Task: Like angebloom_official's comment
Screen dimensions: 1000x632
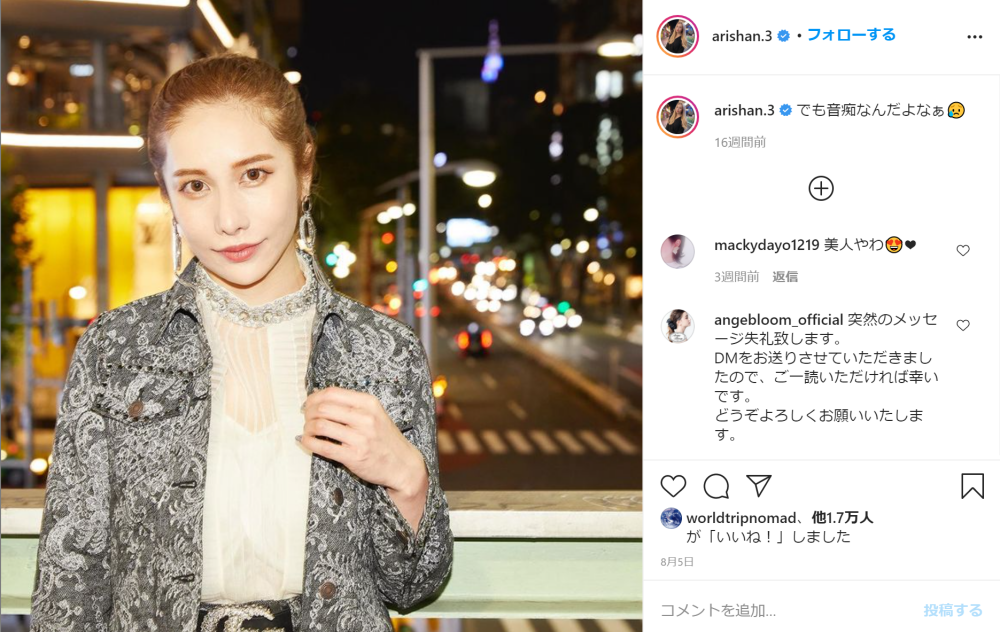Action: click(963, 325)
